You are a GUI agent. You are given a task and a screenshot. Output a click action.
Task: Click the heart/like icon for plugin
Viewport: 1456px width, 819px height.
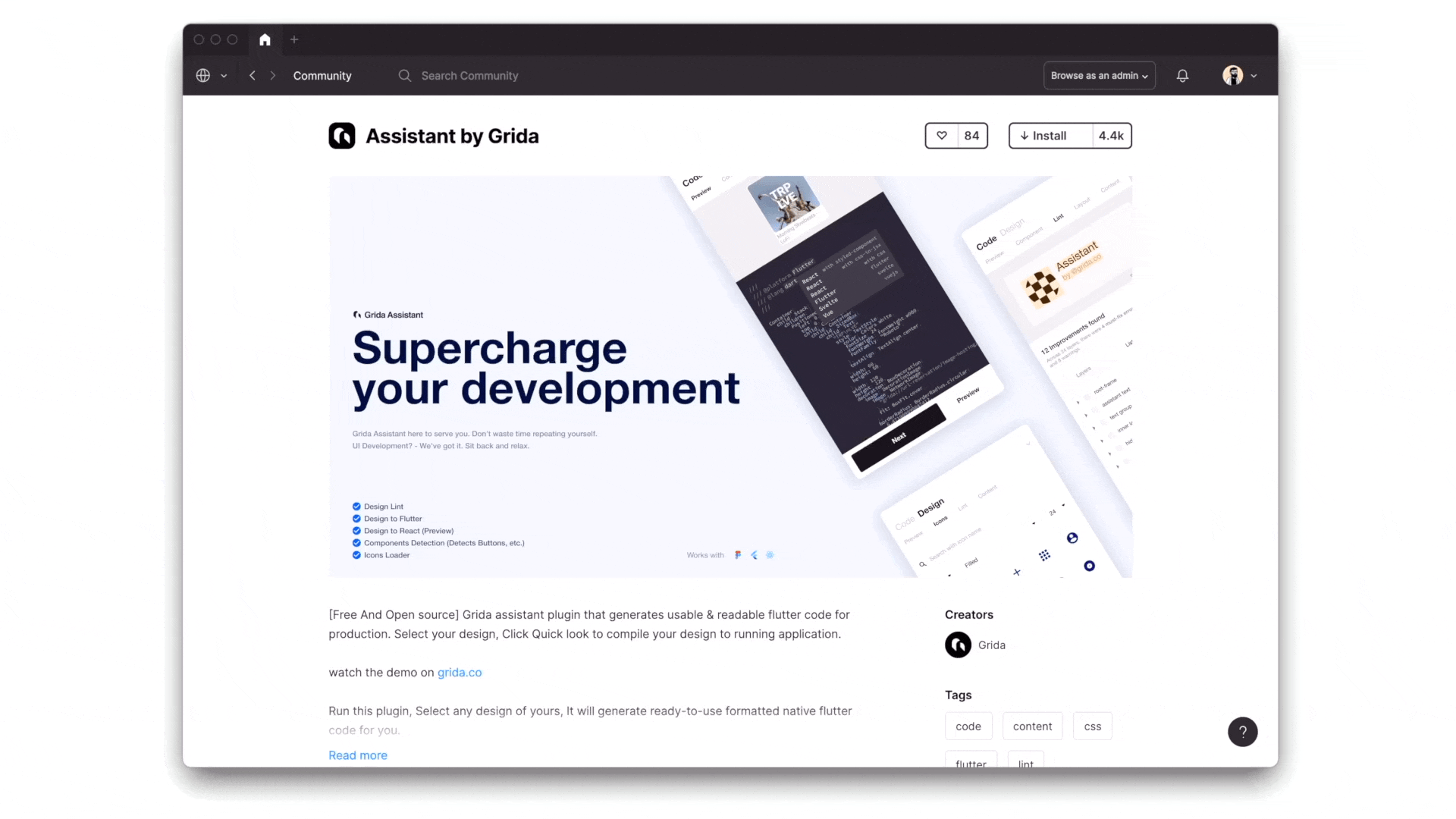[x=941, y=135]
